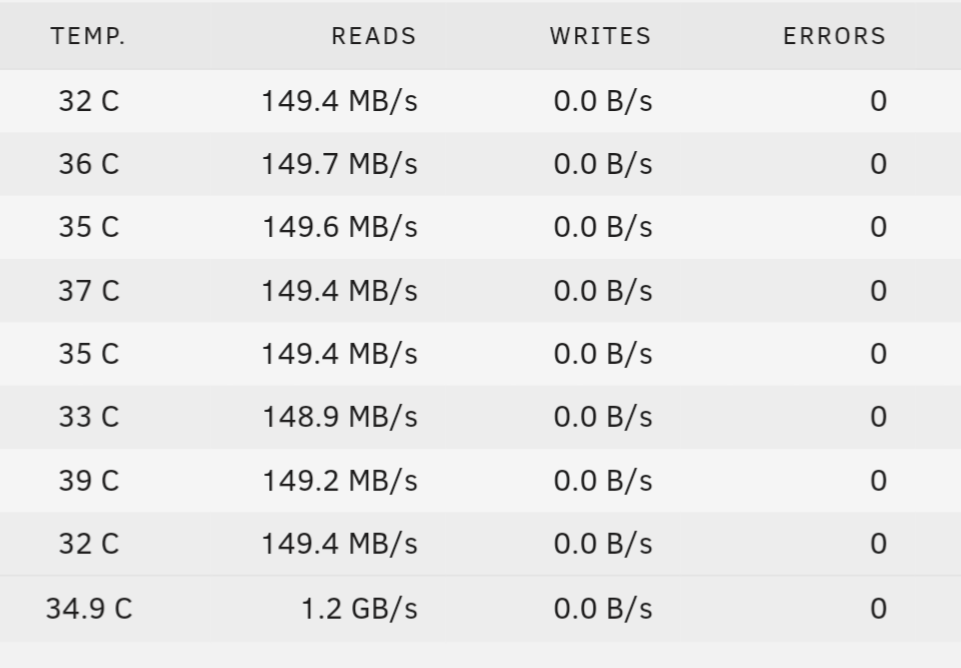
Task: Click the 34.9 C average temperature
Action: point(89,609)
